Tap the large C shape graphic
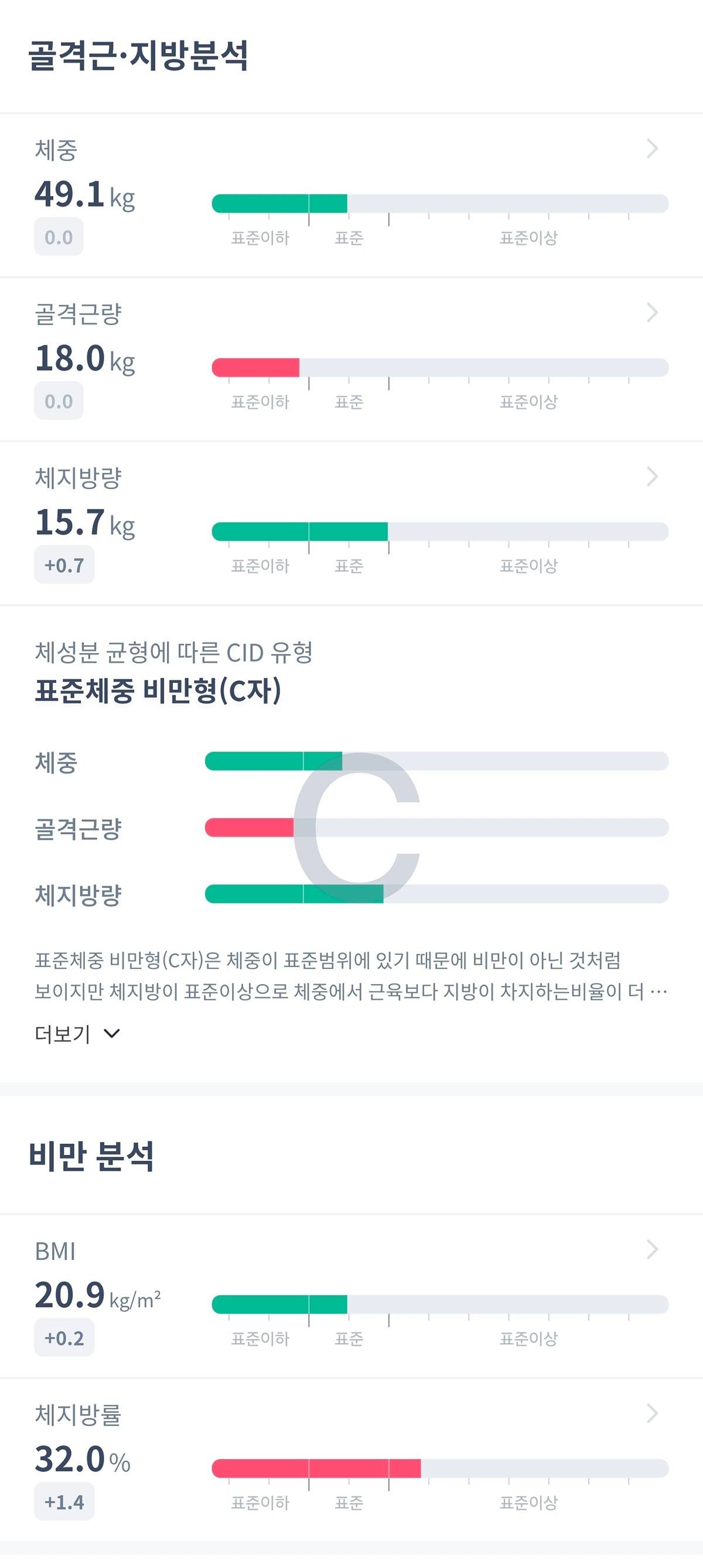The width and height of the screenshot is (703, 1568). pos(357,826)
